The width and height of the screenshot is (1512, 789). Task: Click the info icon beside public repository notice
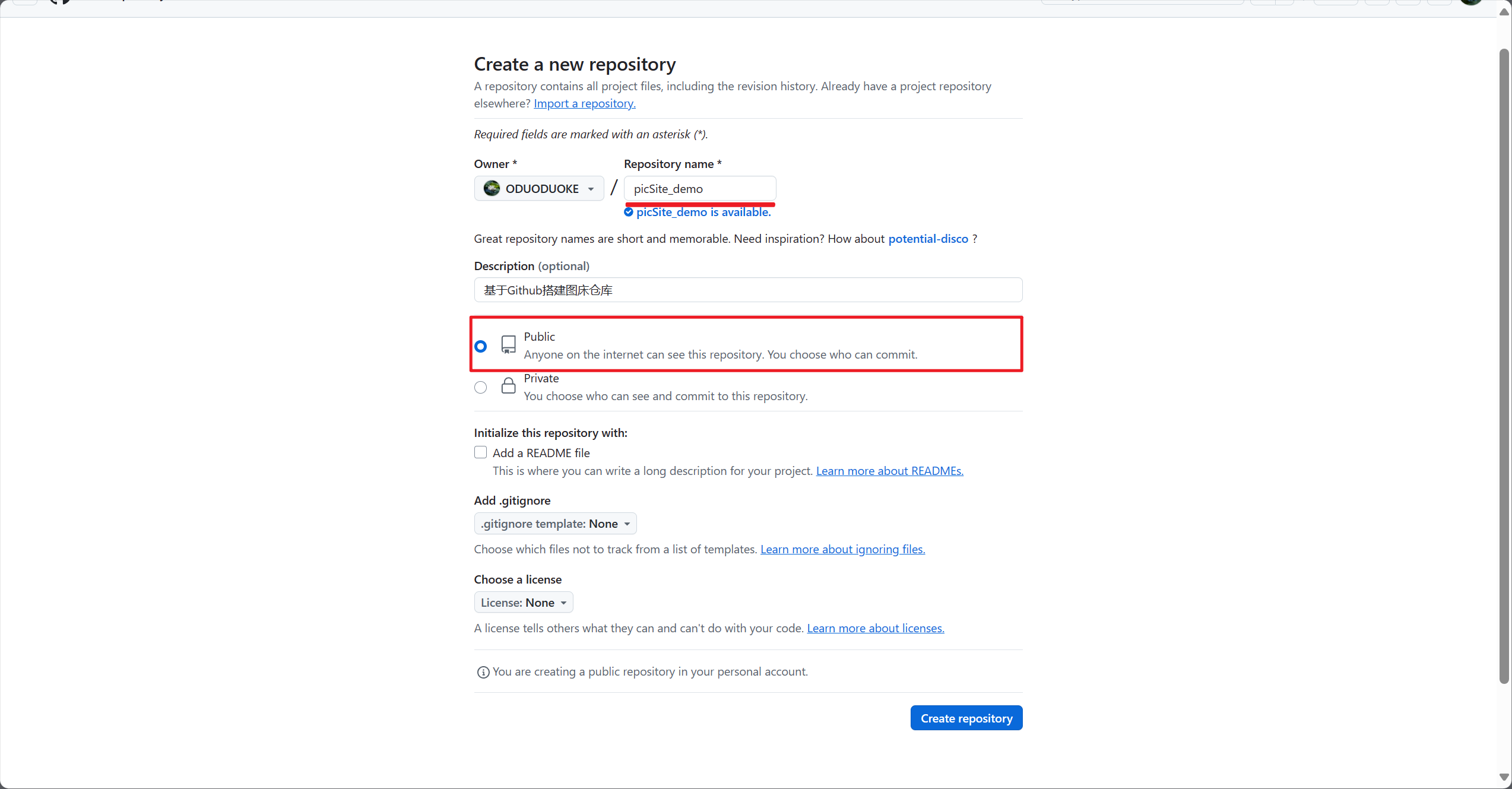tap(483, 672)
